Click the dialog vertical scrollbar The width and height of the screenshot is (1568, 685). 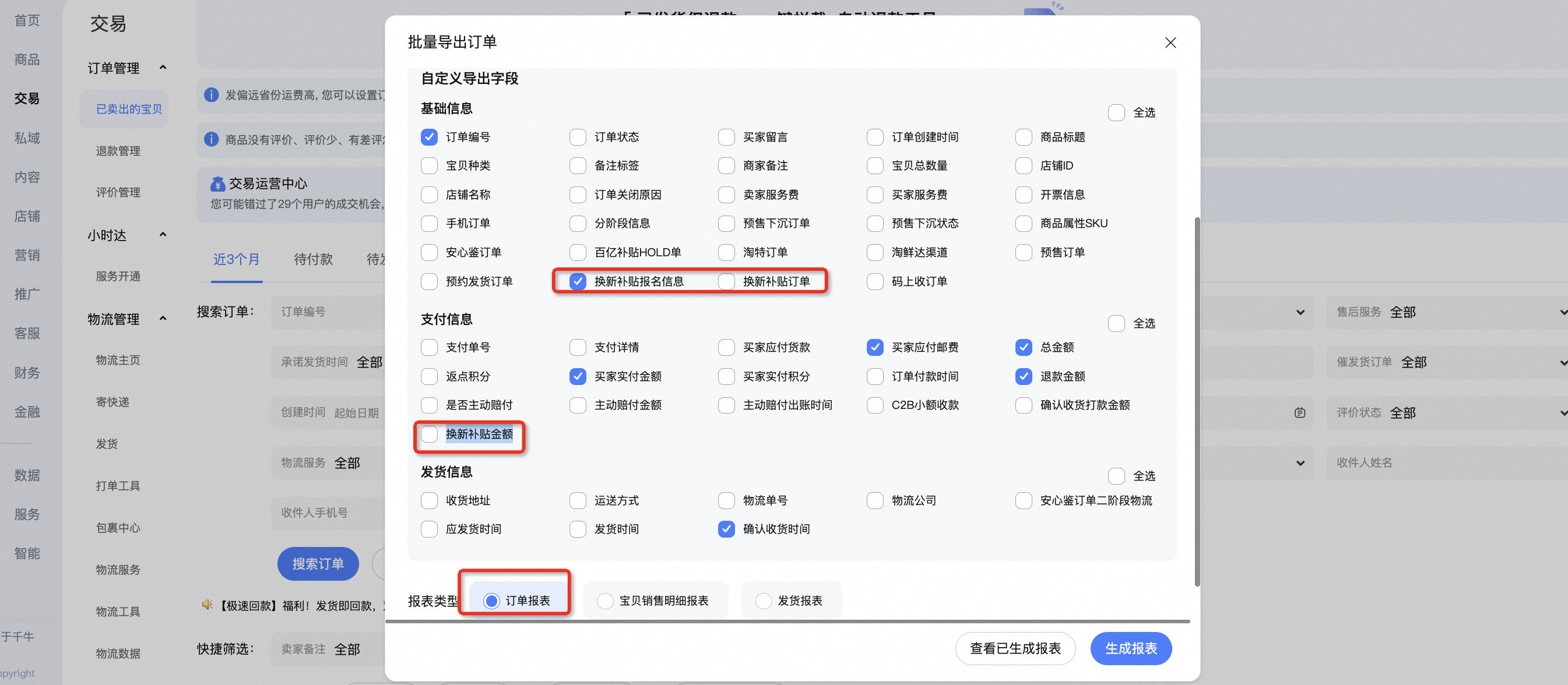[x=1197, y=401]
